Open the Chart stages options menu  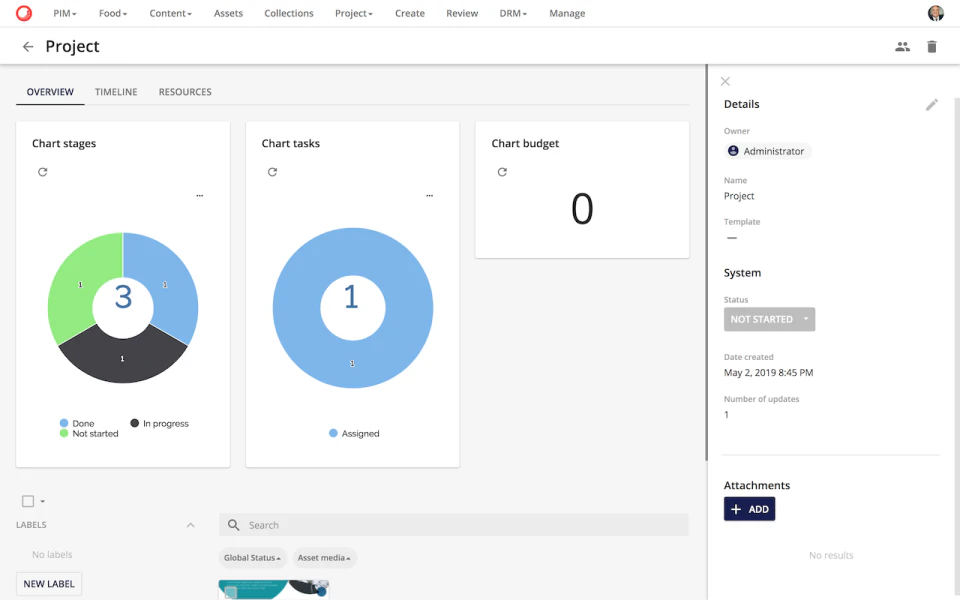(x=199, y=195)
